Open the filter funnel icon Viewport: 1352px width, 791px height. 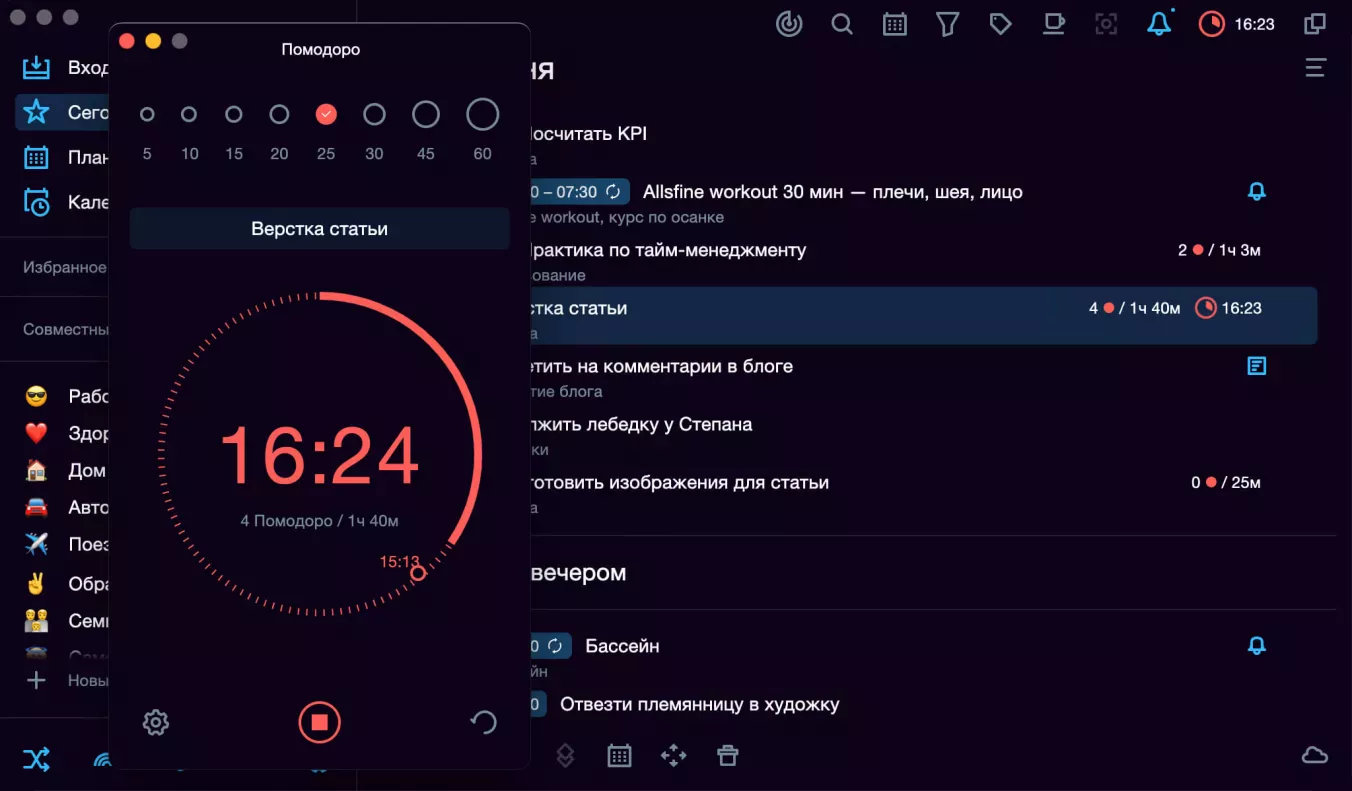(947, 24)
